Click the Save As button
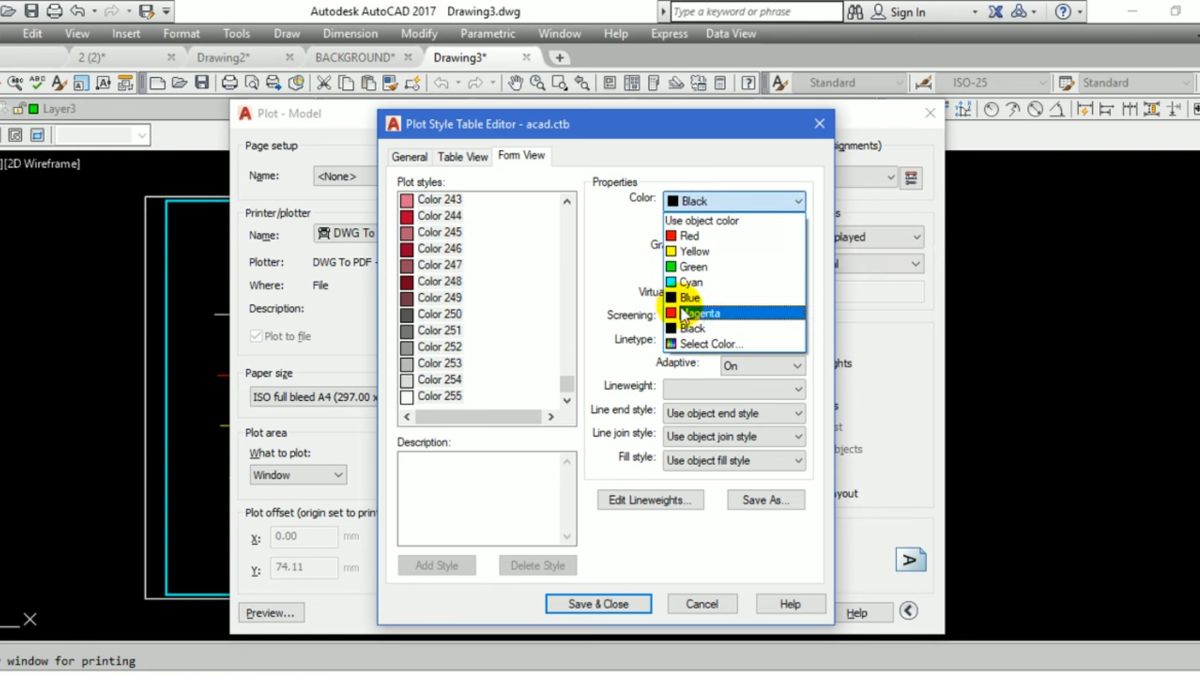 click(766, 500)
